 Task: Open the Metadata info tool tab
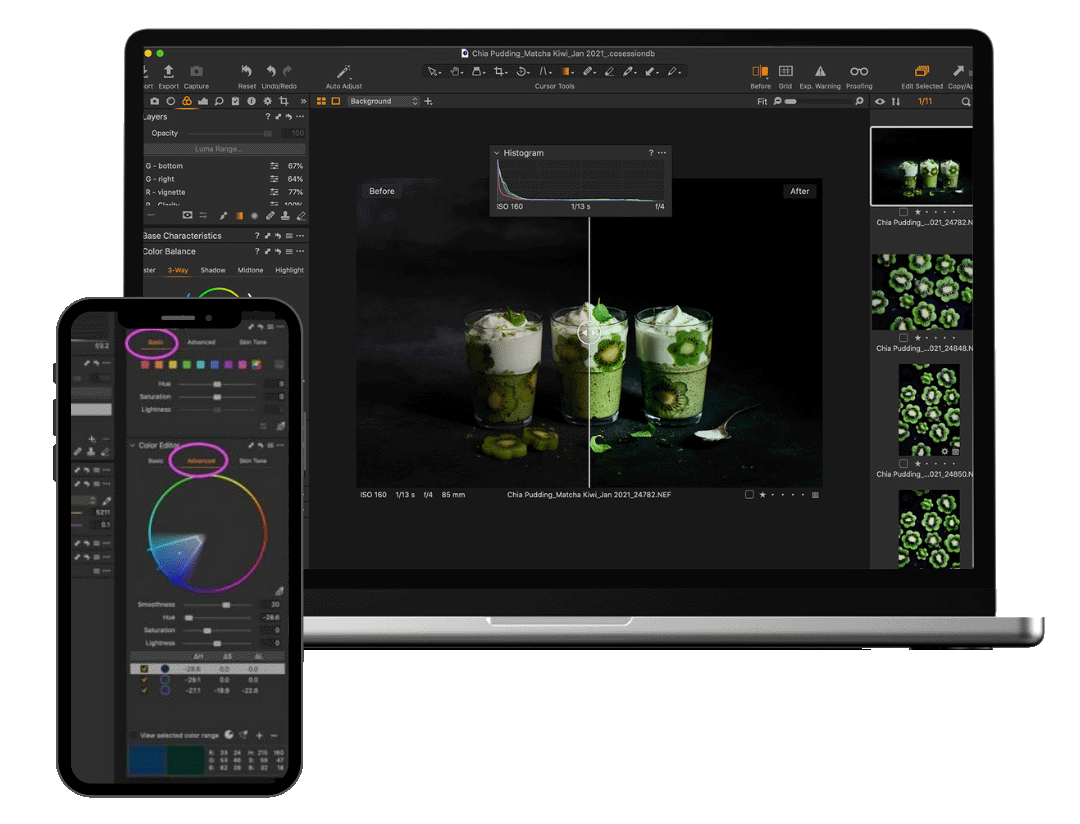(251, 101)
